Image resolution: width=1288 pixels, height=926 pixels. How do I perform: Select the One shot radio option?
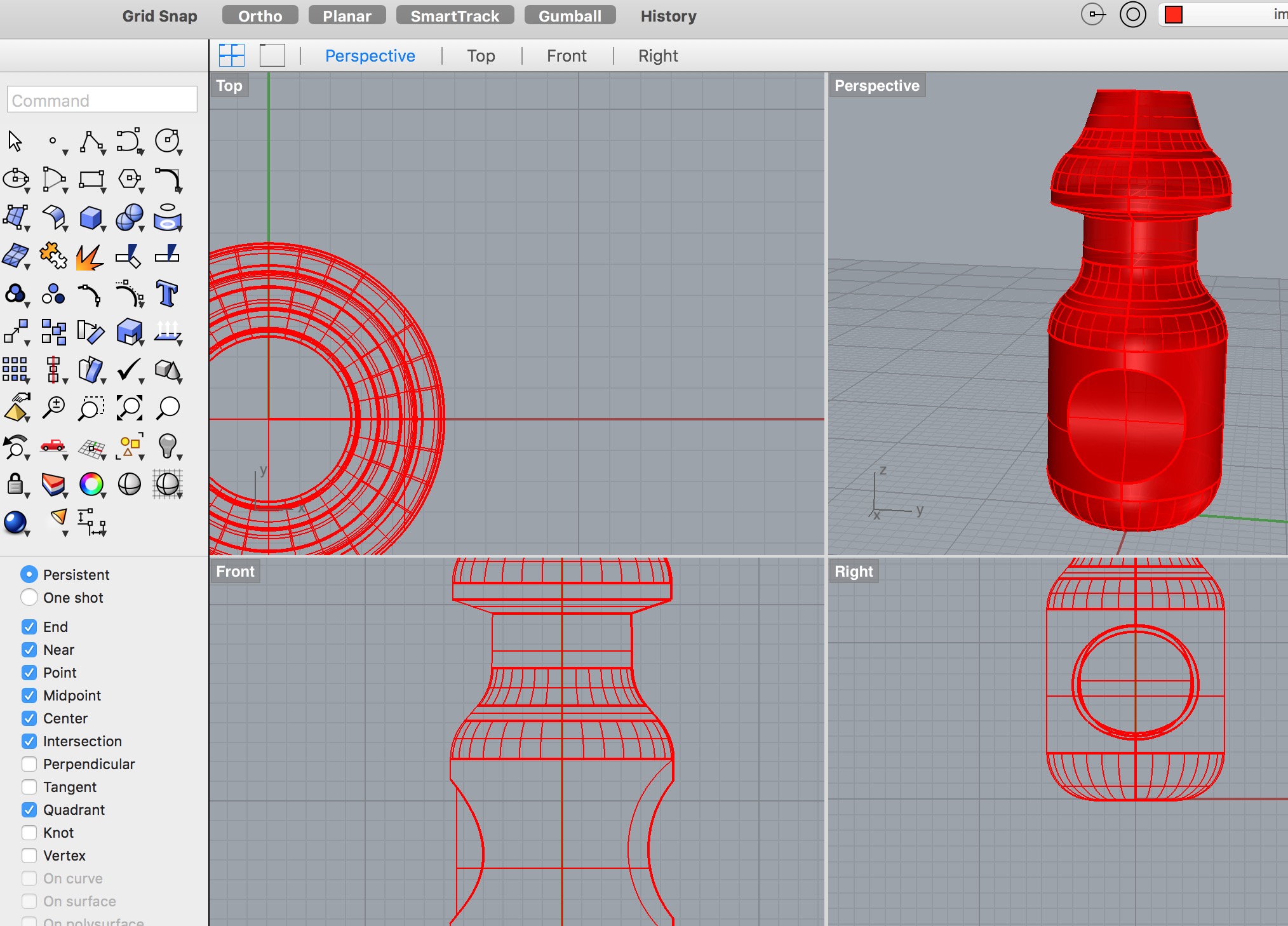click(x=29, y=598)
